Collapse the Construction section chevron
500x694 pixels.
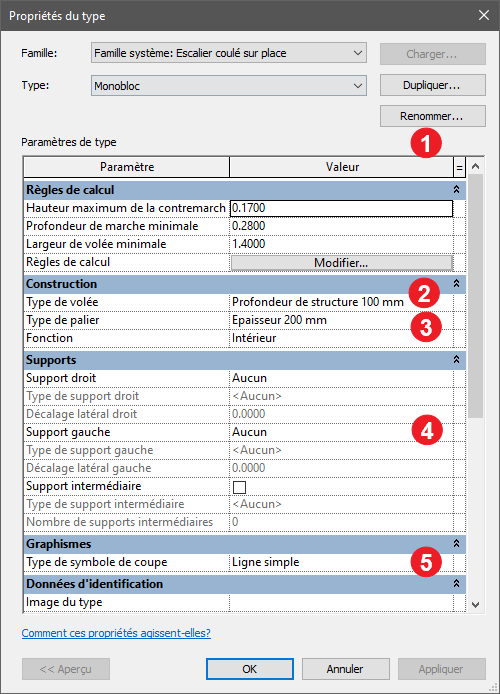click(456, 284)
